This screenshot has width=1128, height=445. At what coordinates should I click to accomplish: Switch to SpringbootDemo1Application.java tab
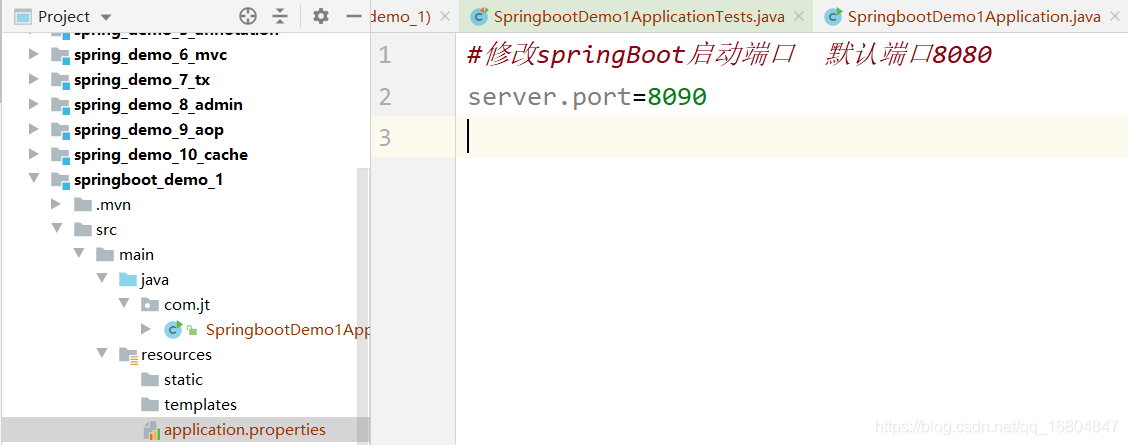click(973, 17)
